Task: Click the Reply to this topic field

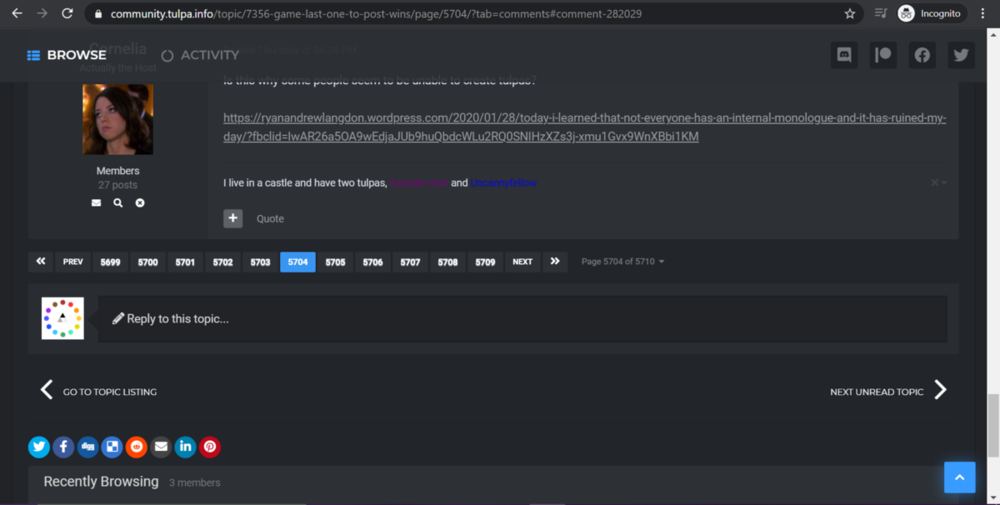Action: point(522,319)
